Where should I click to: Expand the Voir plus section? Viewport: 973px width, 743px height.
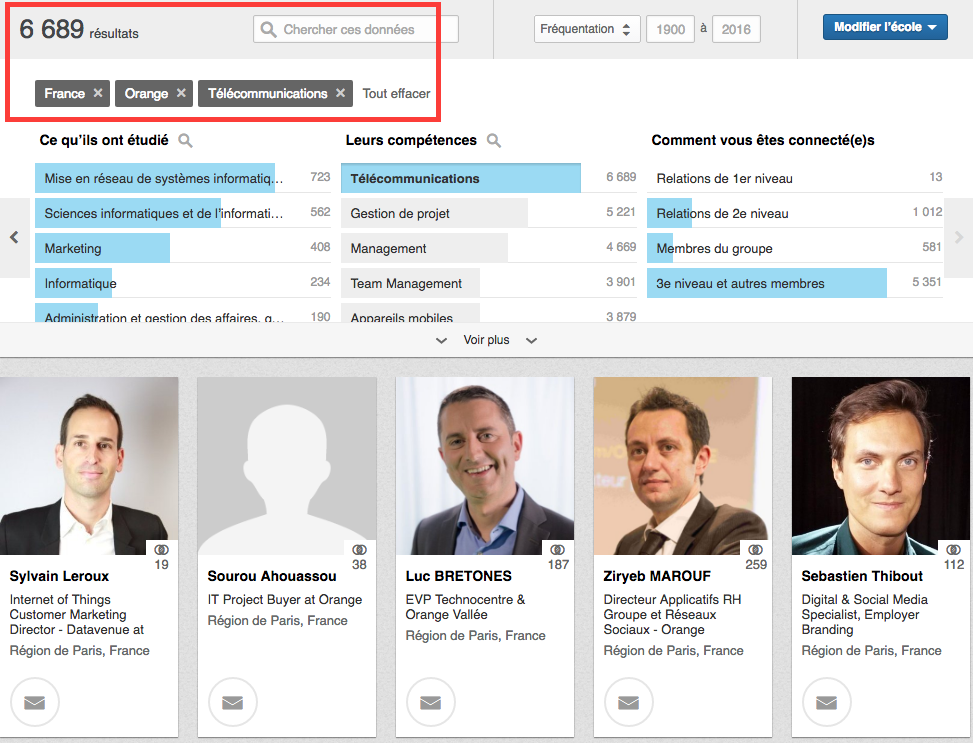tap(486, 340)
